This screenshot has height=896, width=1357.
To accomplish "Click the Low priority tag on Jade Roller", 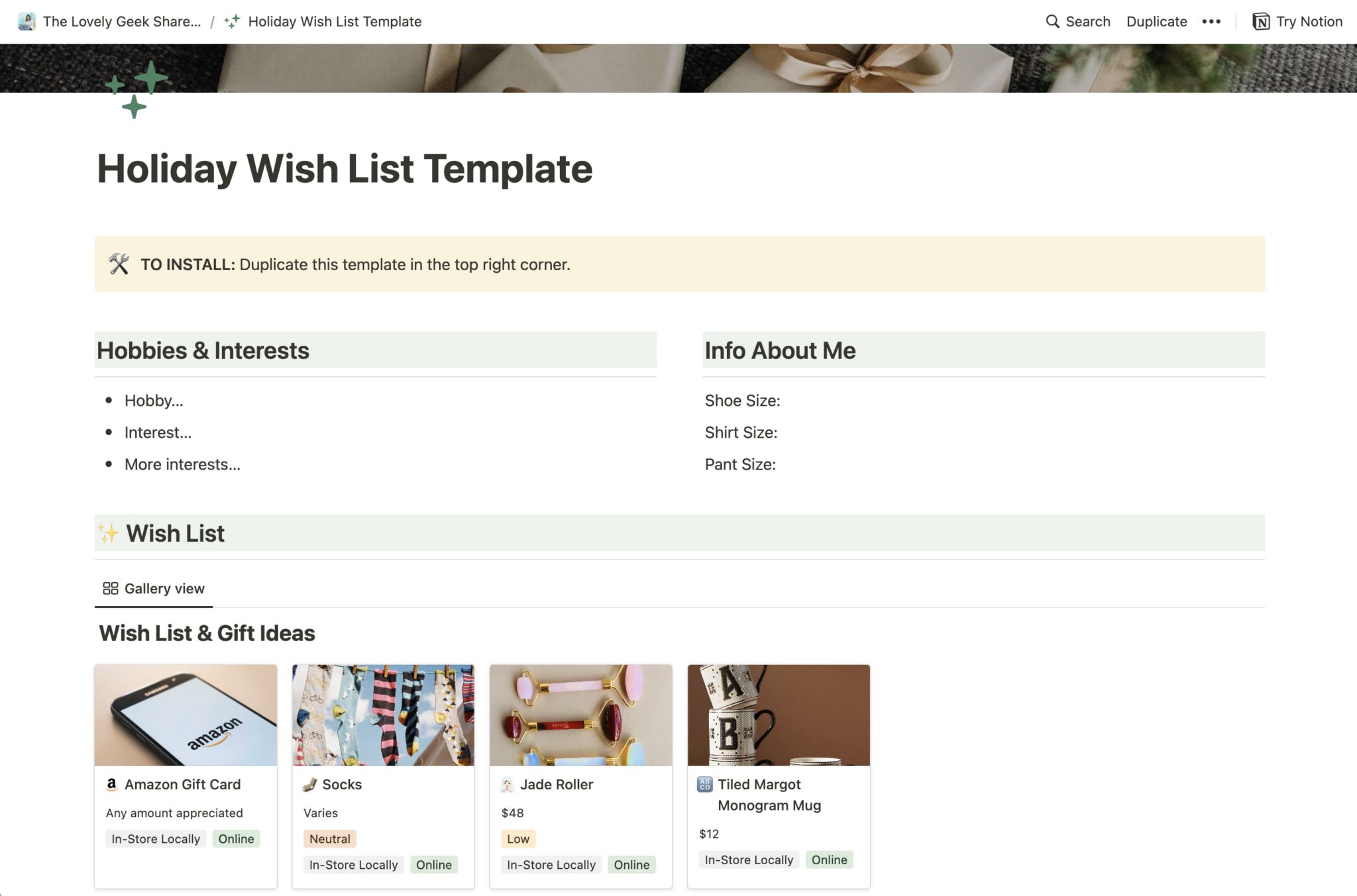I will pos(517,839).
